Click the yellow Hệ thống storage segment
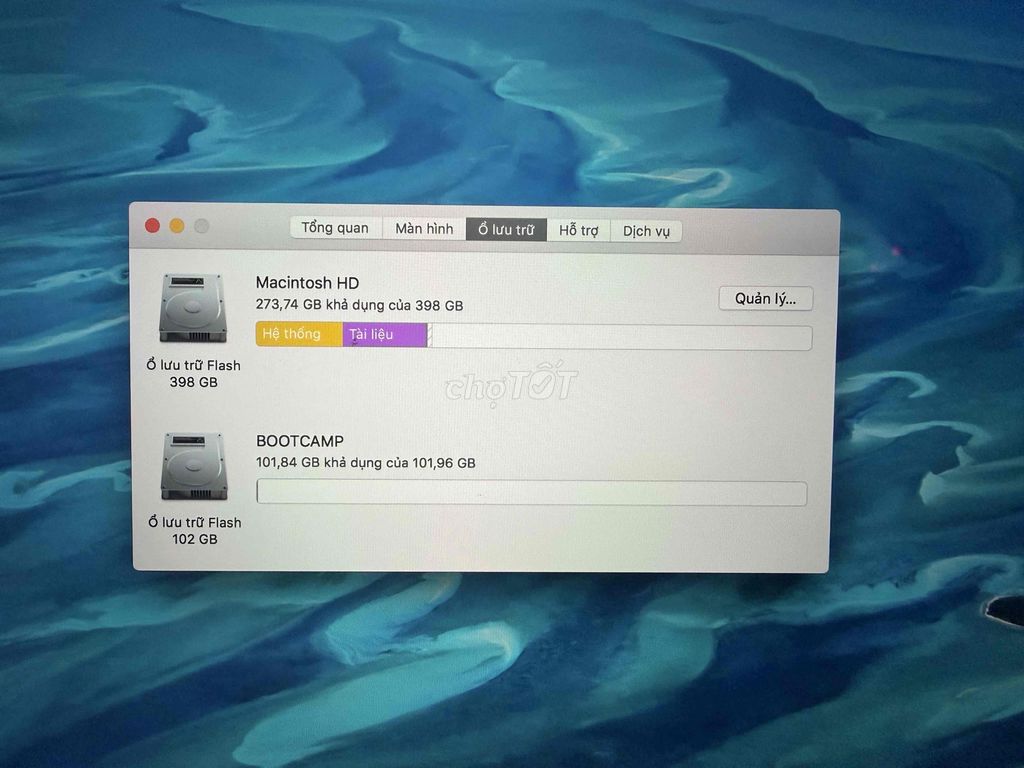The height and width of the screenshot is (768, 1024). point(298,334)
